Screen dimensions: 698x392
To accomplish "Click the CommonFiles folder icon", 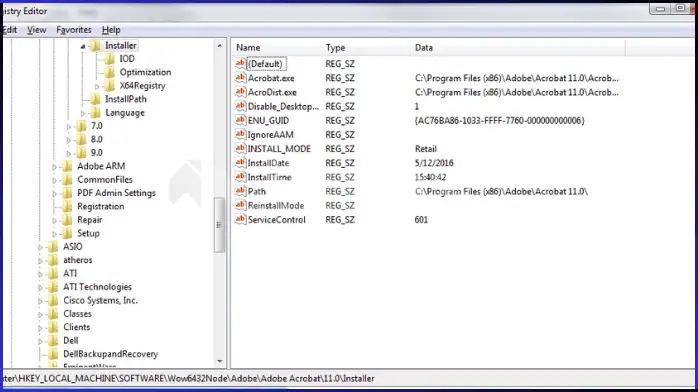I will coord(67,179).
